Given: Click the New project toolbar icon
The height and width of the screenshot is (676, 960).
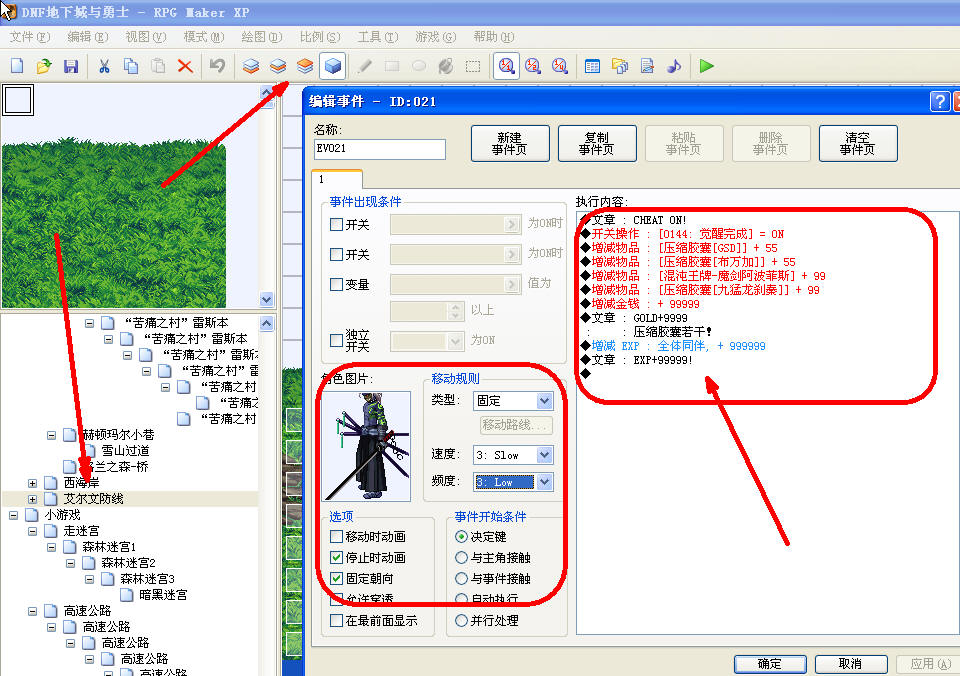Looking at the screenshot, I should click(x=17, y=66).
